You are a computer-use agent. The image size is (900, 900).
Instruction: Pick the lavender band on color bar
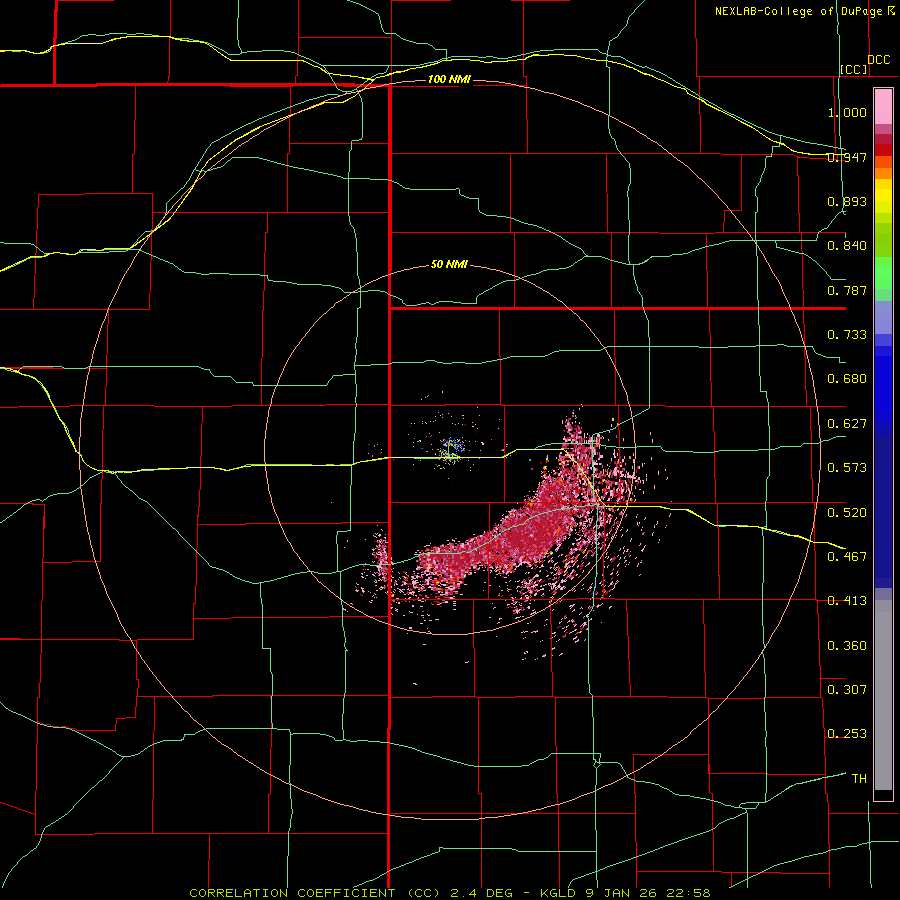coord(883,317)
